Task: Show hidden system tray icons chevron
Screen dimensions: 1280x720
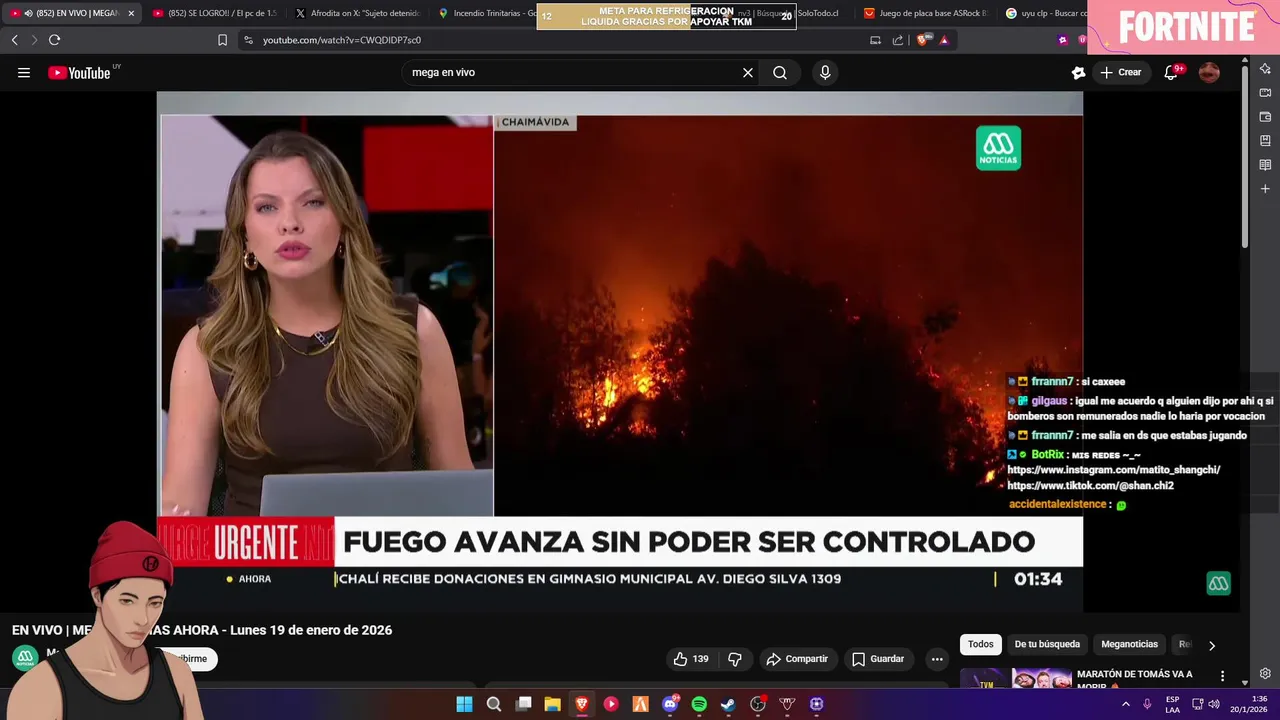Action: pos(1126,704)
